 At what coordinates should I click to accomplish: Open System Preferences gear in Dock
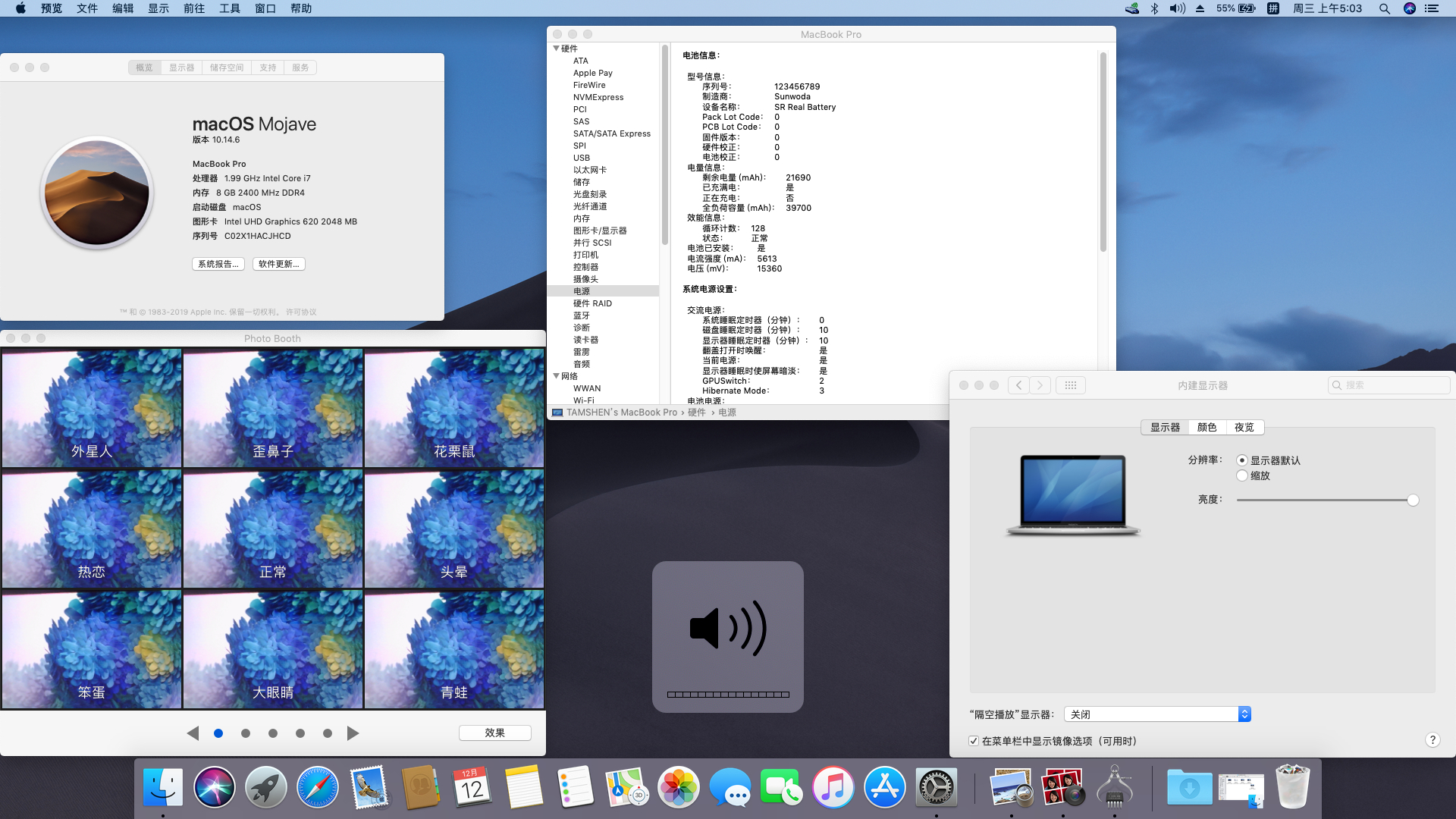[936, 787]
